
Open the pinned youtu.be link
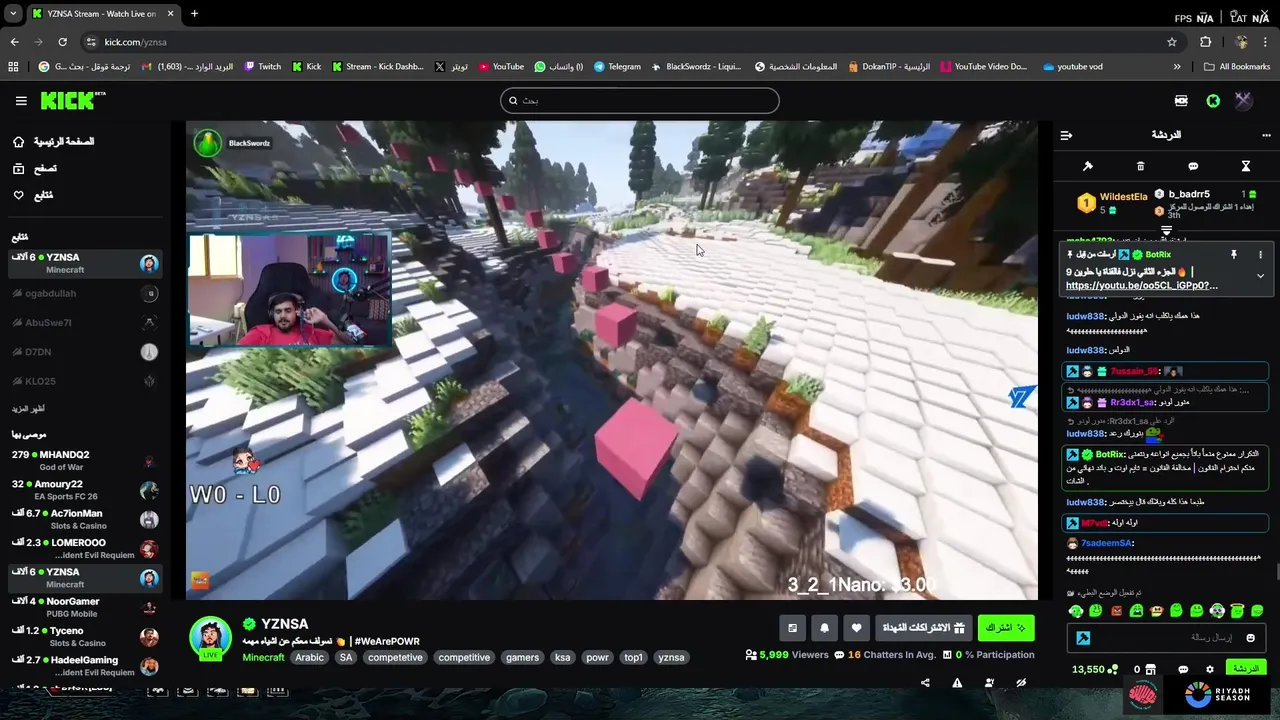tap(1141, 286)
